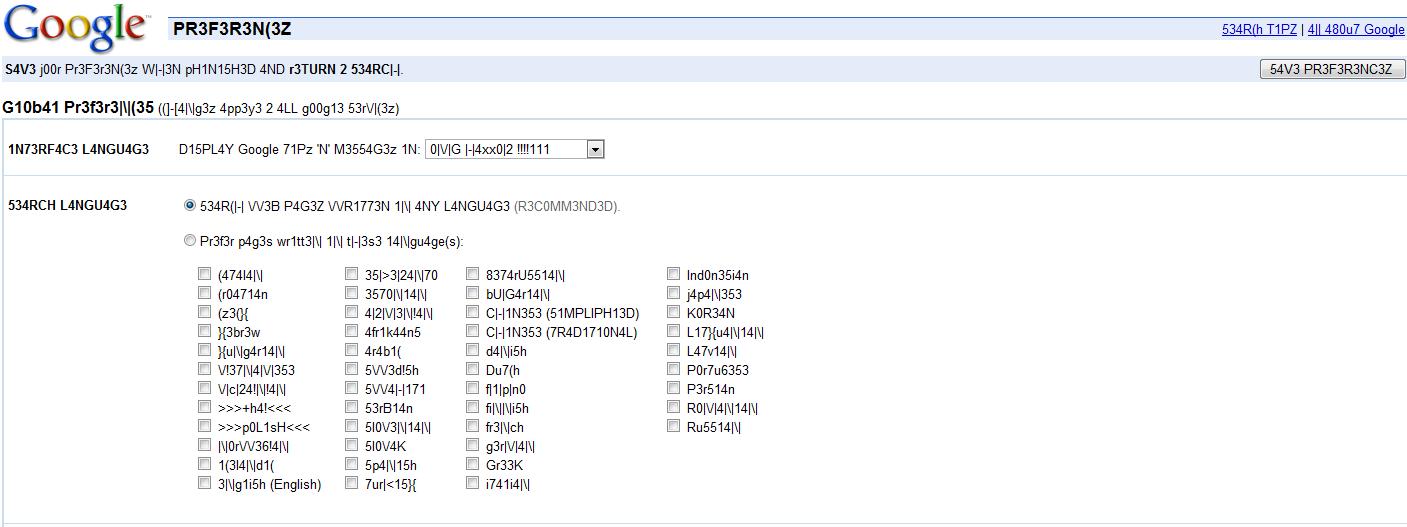Click the 1N73RF4C3 L4NGU4G3 label

78,149
